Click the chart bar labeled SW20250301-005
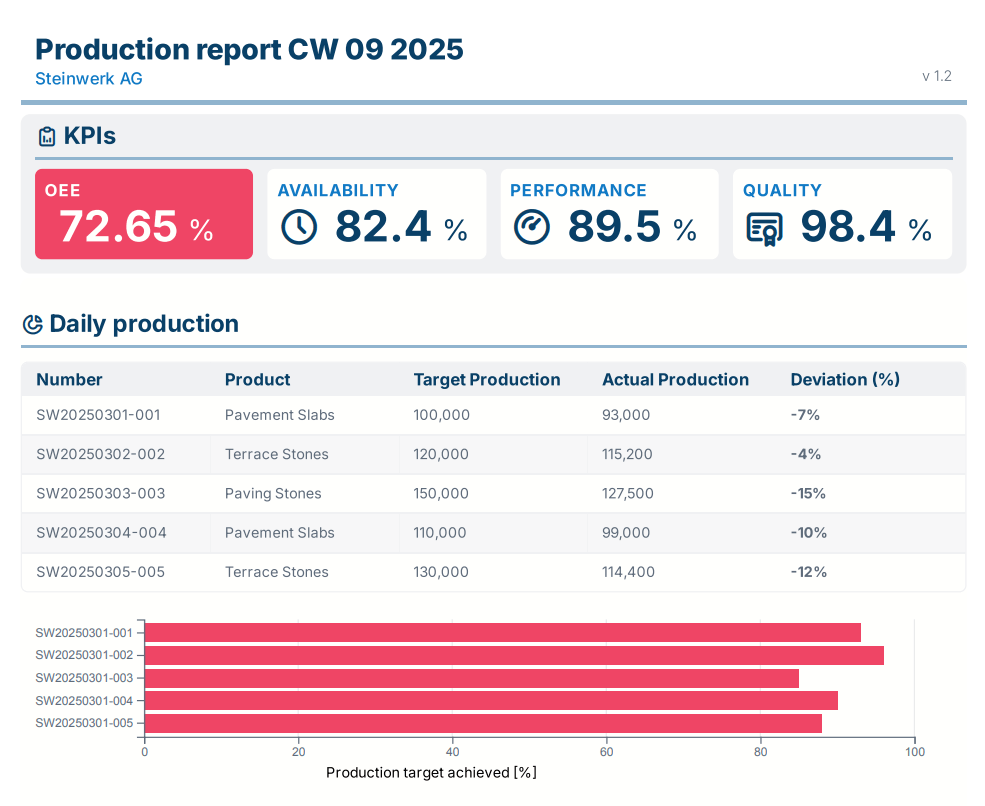The image size is (985, 806). (483, 723)
